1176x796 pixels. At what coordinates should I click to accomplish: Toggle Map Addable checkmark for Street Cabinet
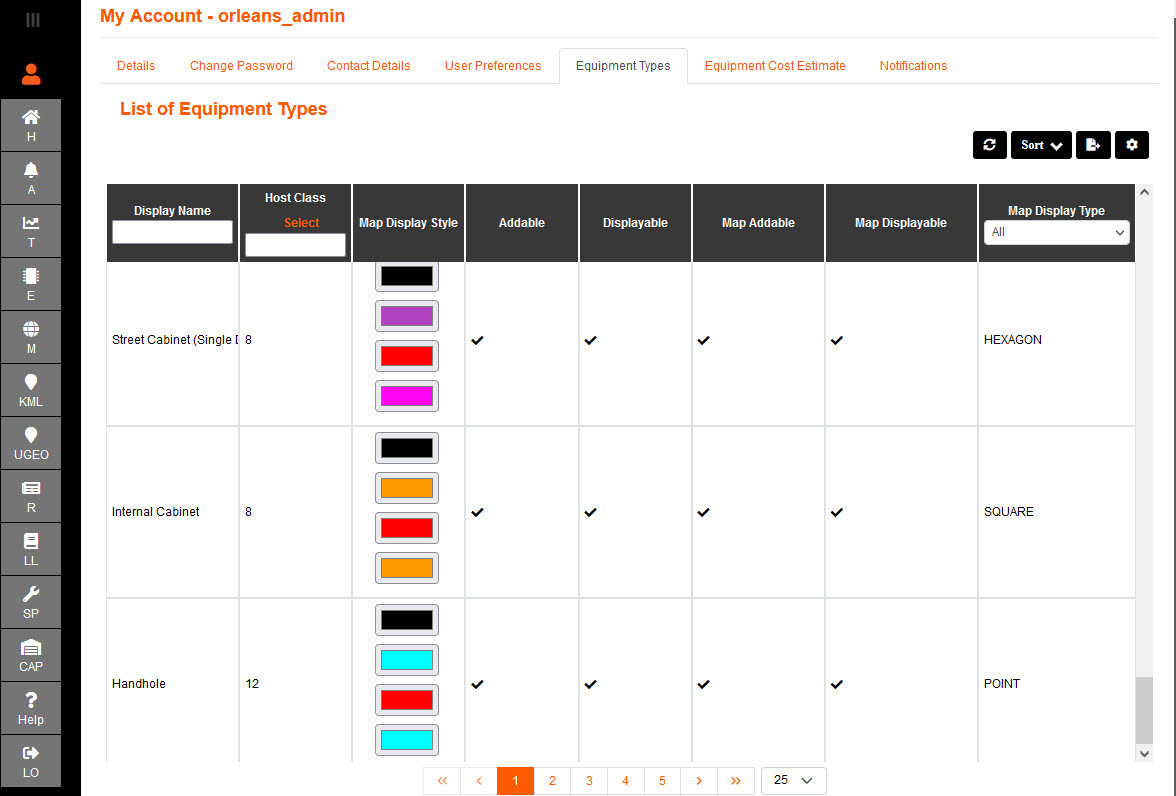(703, 340)
